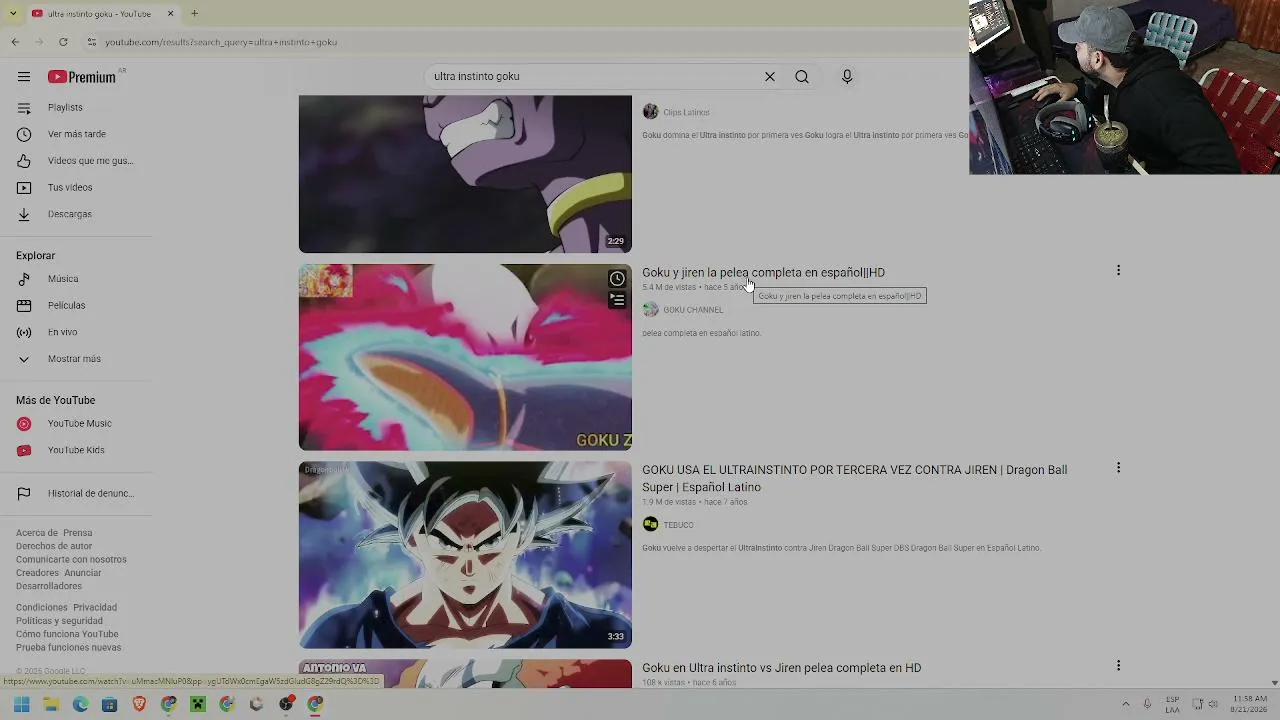The height and width of the screenshot is (720, 1280).
Task: Open the microphone indicator in system tray
Action: tap(1147, 704)
